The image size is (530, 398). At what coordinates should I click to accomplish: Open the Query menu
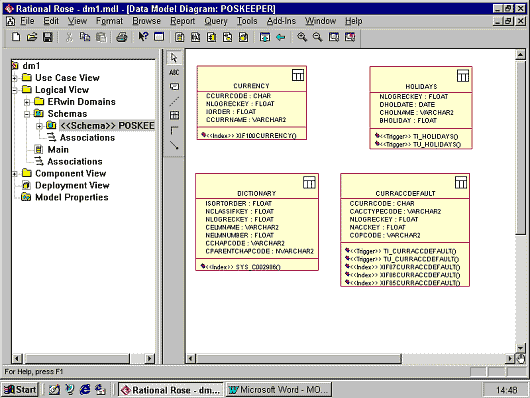[x=216, y=21]
